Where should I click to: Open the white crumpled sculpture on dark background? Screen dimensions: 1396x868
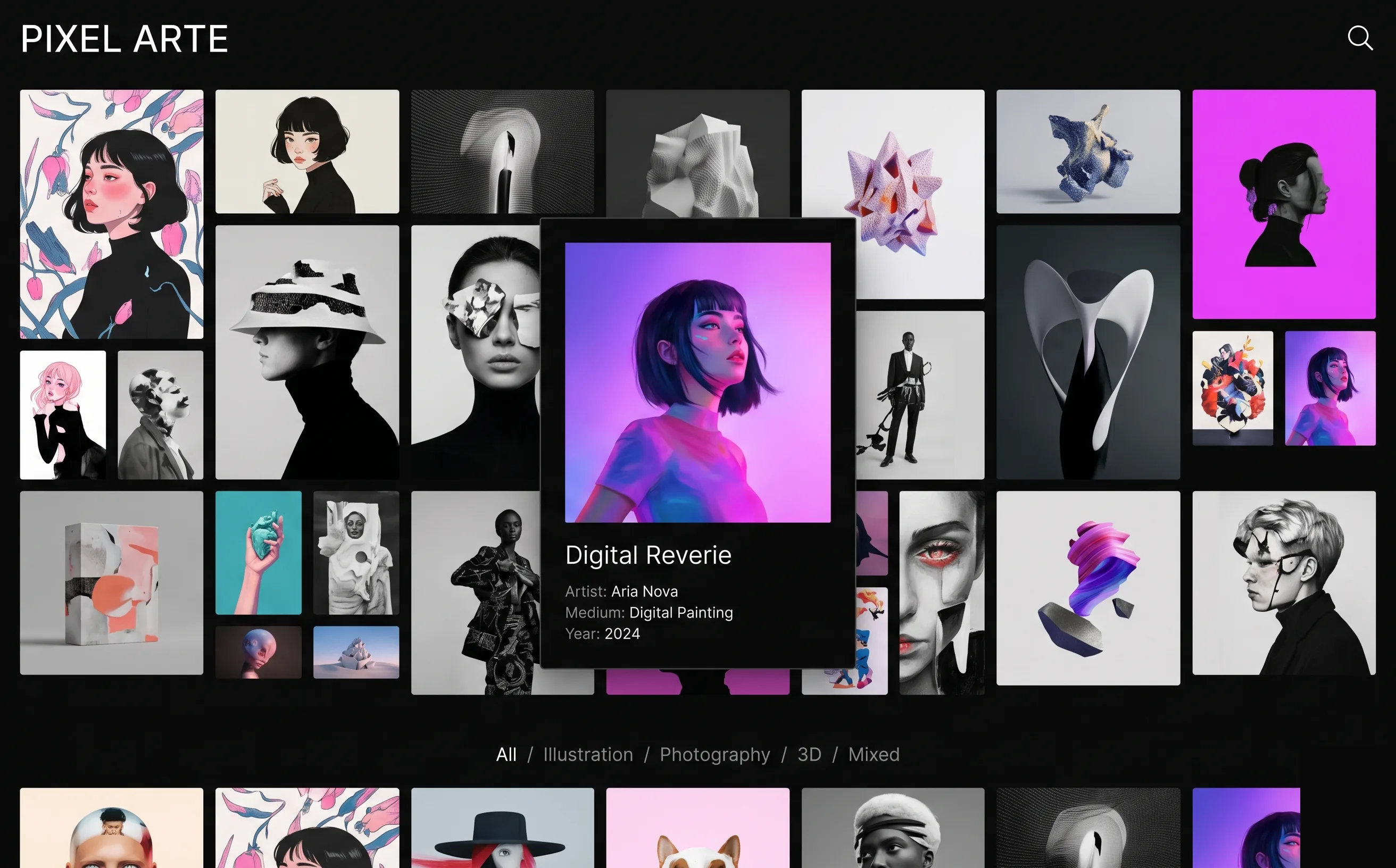[697, 153]
